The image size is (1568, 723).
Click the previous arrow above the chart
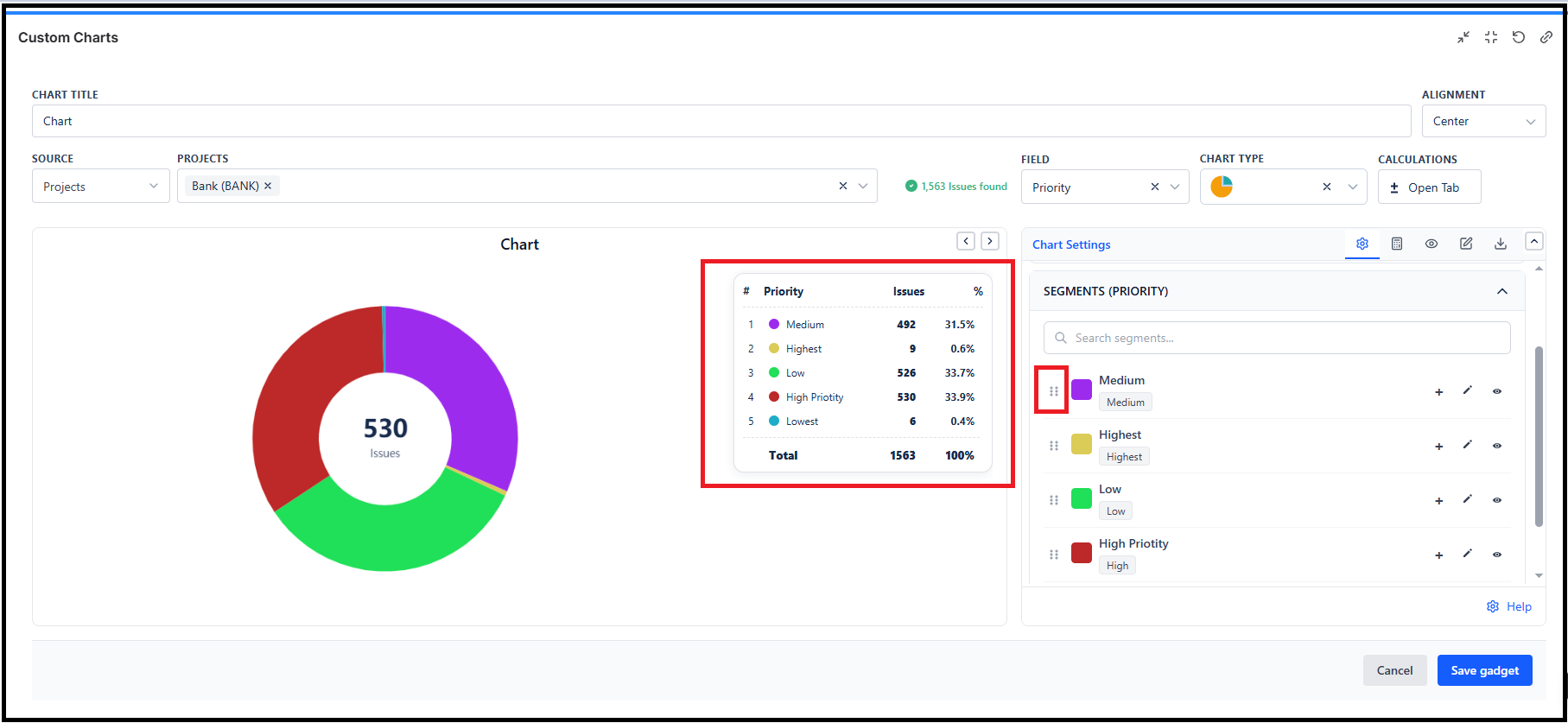click(x=966, y=241)
